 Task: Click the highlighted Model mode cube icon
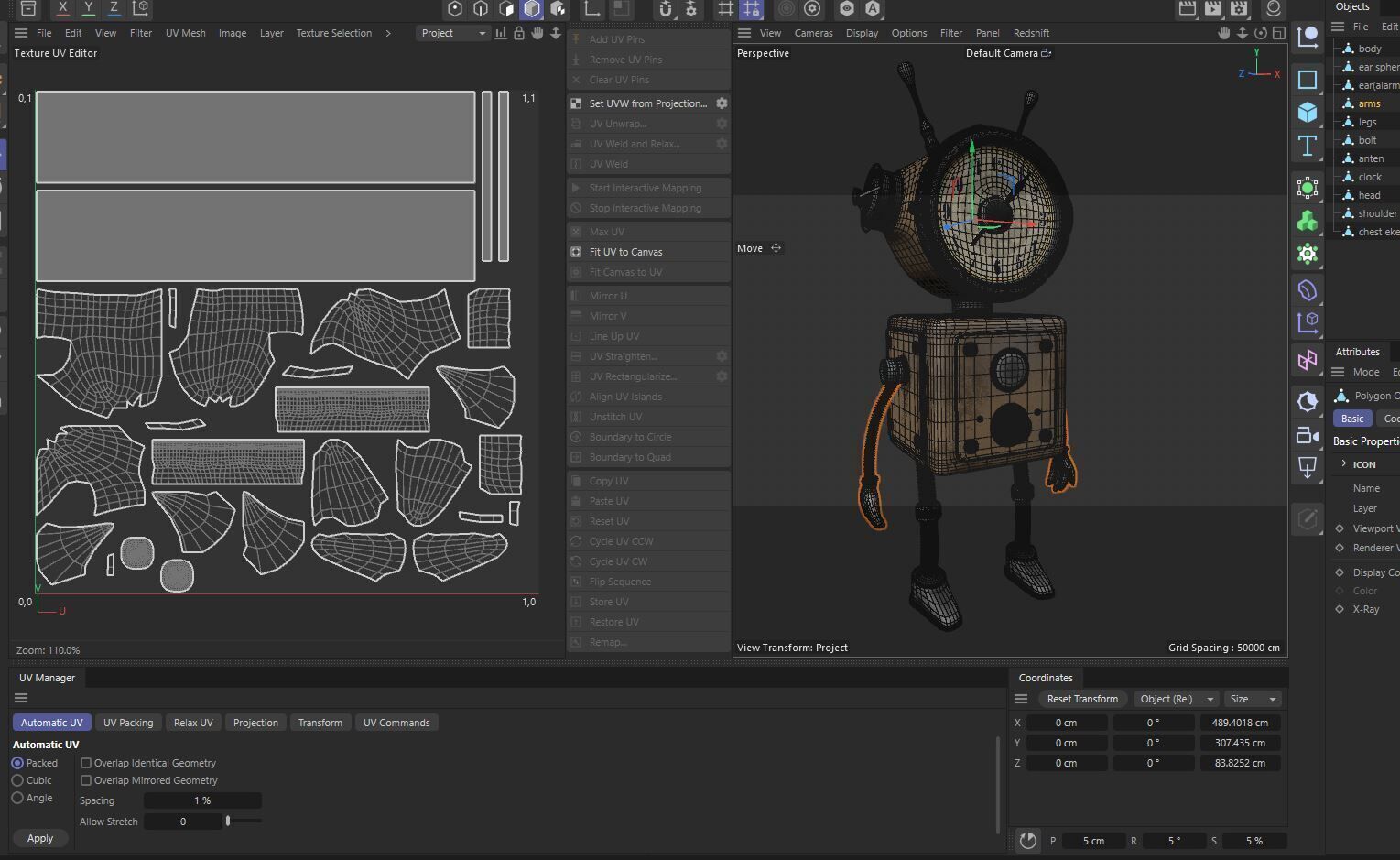(532, 9)
